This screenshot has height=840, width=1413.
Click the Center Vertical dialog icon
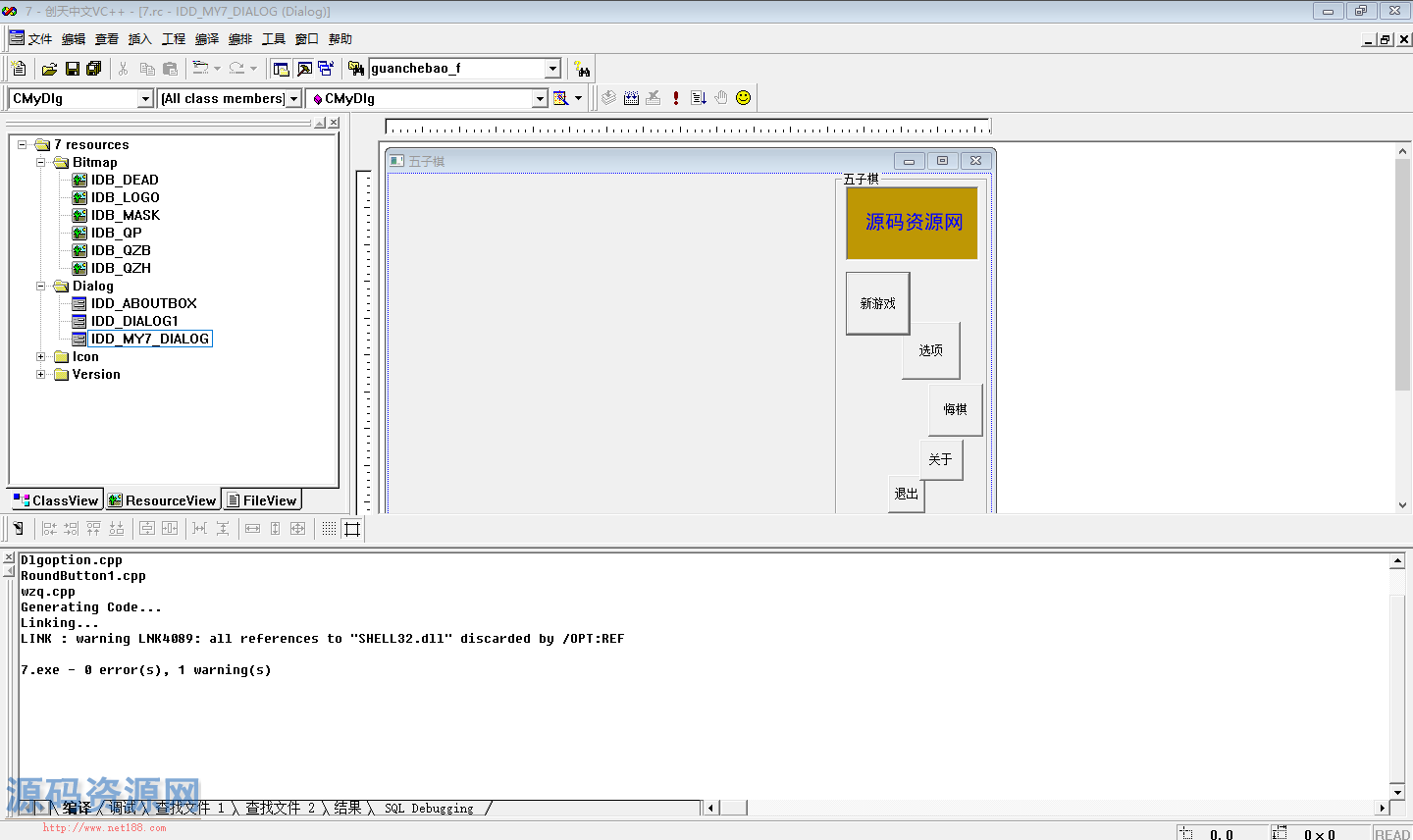[x=147, y=529]
